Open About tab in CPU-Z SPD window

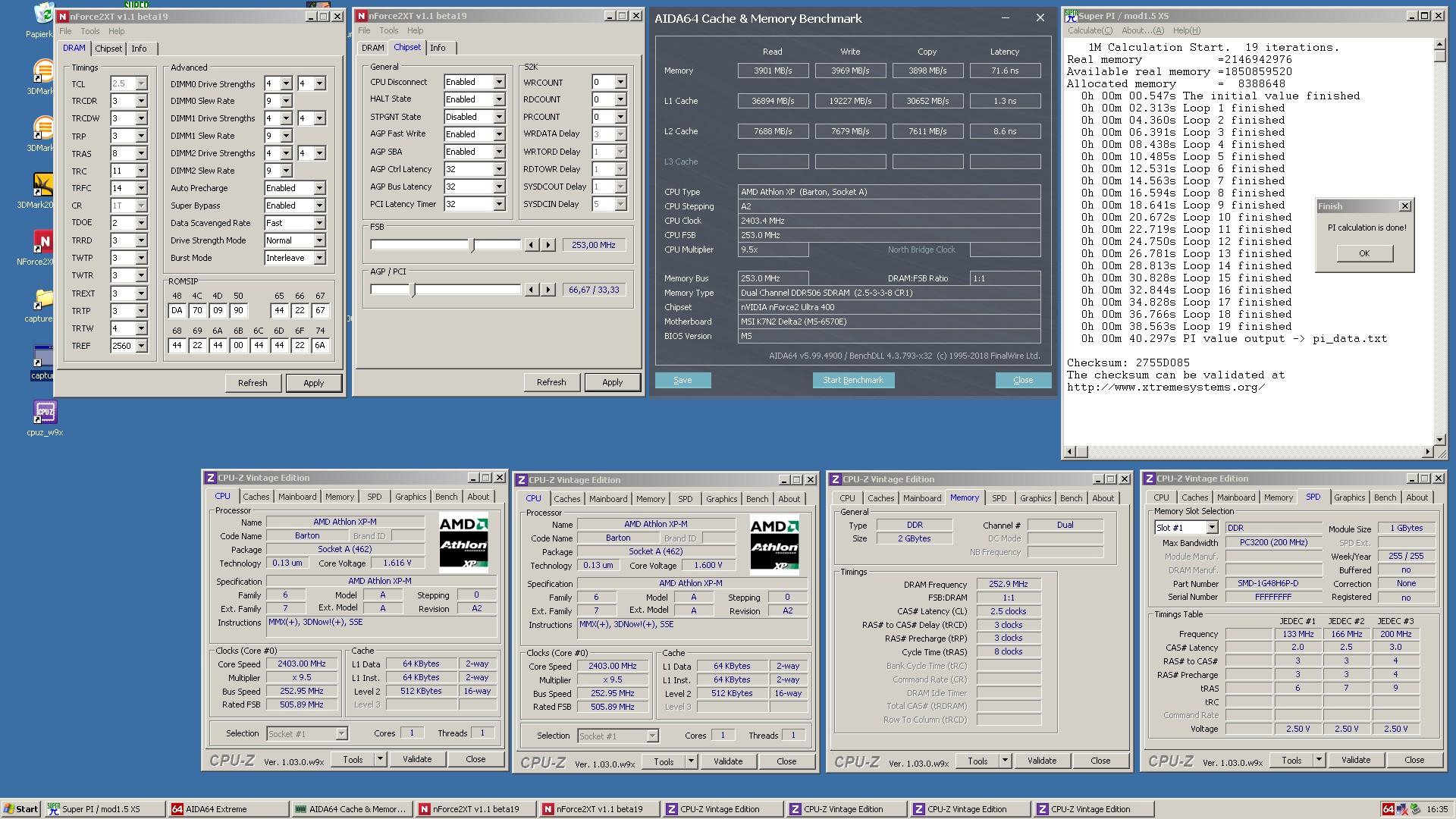1417,497
